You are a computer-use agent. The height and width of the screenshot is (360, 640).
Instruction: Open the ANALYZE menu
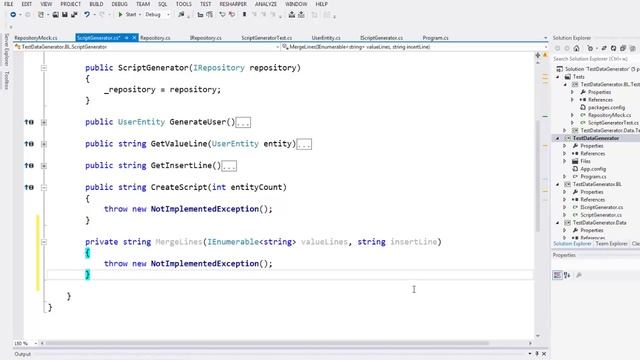coord(266,4)
